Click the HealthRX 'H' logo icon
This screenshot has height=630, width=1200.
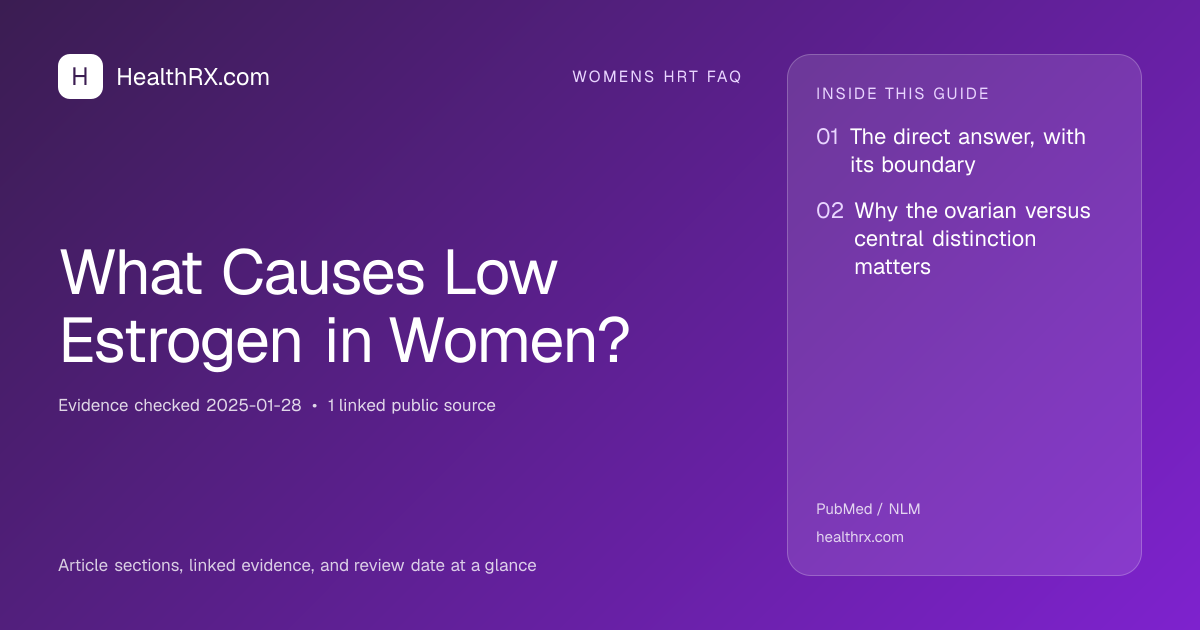80,76
